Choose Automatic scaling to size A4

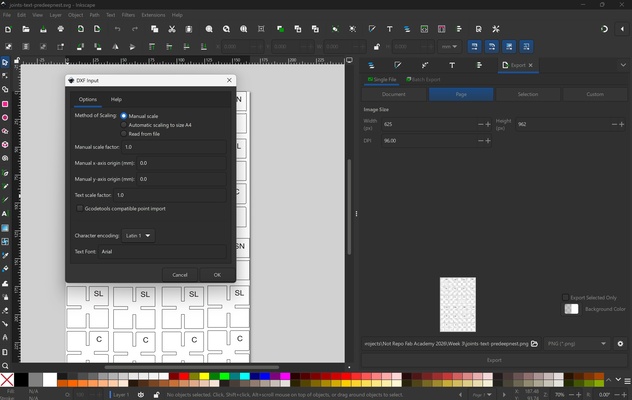pos(124,125)
